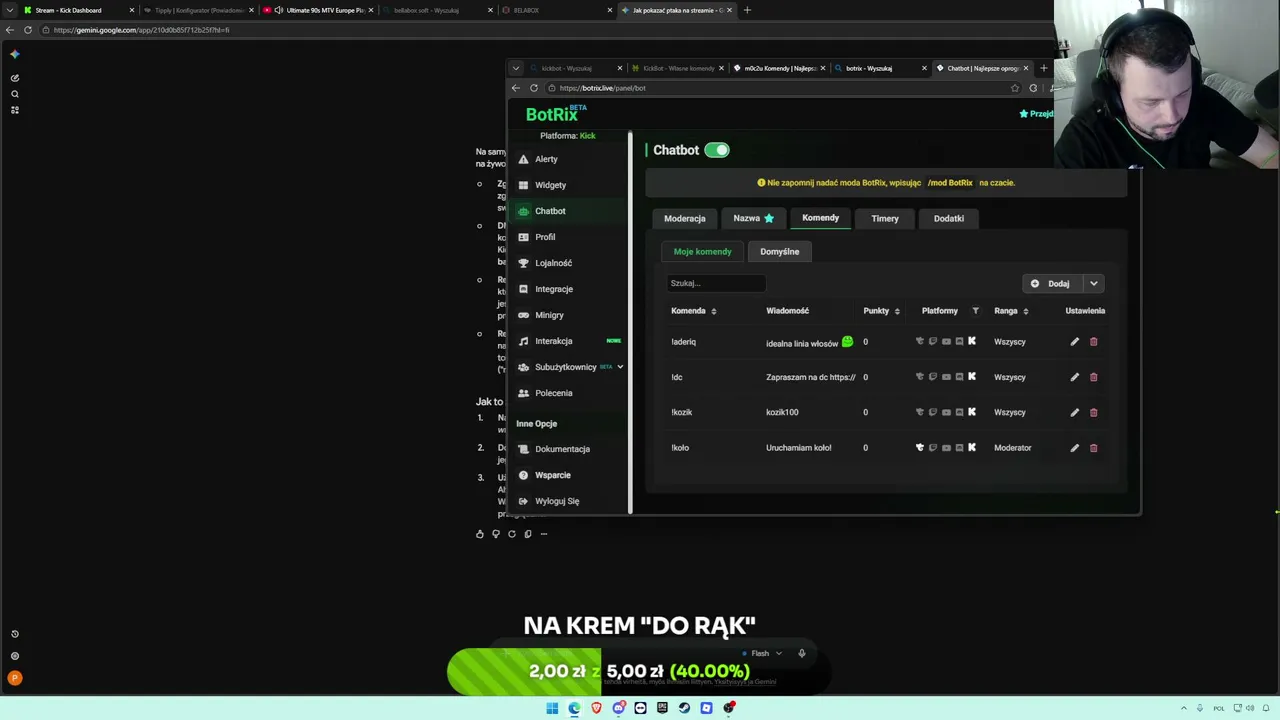This screenshot has width=1280, height=720.
Task: Edit the !kozik command
Action: tap(1075, 412)
